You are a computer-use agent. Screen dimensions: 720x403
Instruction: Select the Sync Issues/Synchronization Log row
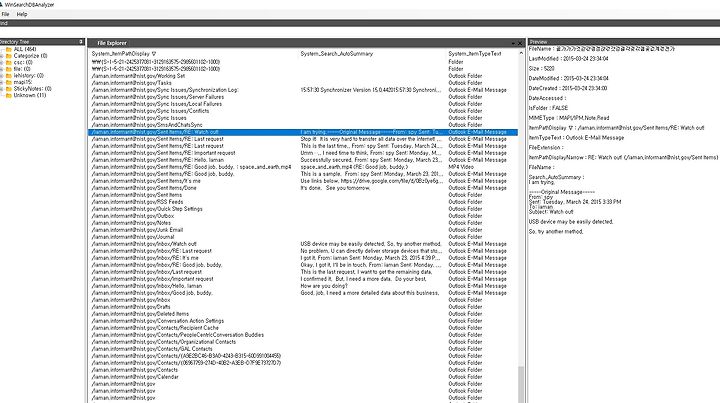(x=303, y=90)
